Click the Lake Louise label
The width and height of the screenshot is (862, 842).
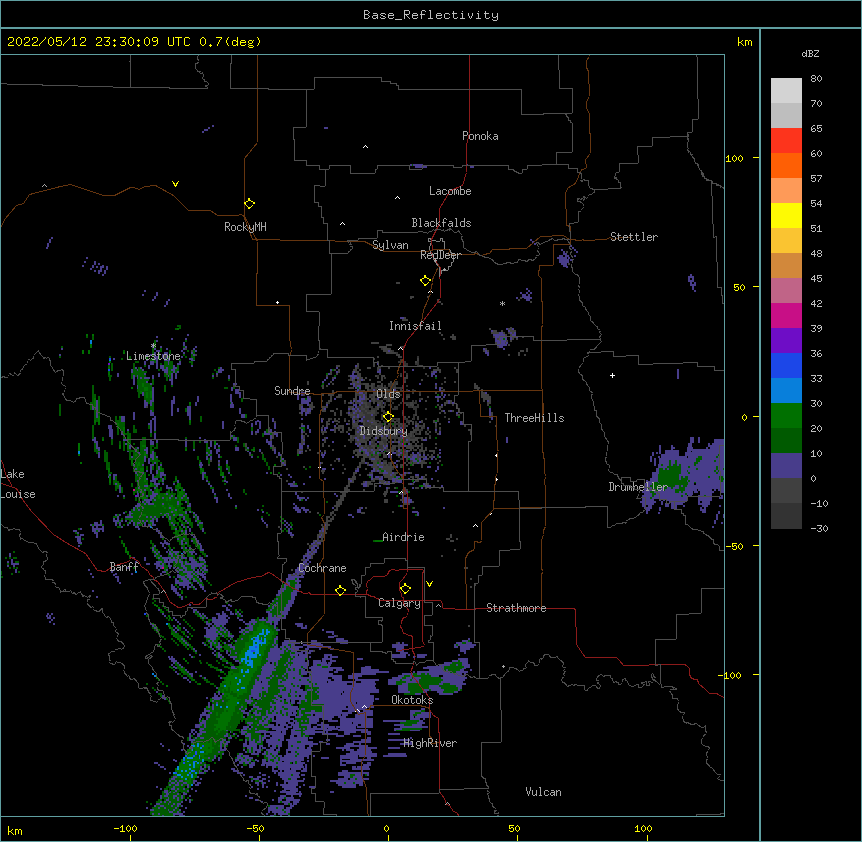click(x=18, y=484)
